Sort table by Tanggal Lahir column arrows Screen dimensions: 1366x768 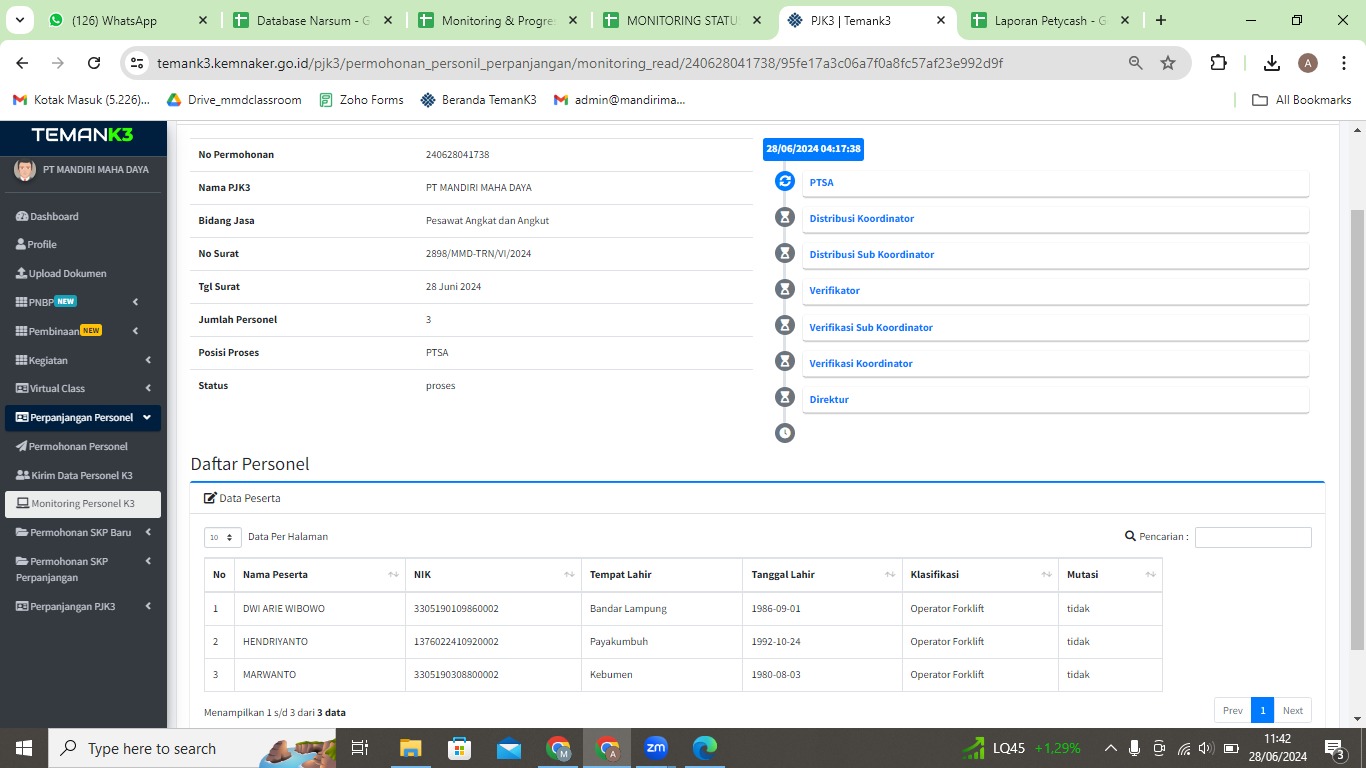point(890,575)
